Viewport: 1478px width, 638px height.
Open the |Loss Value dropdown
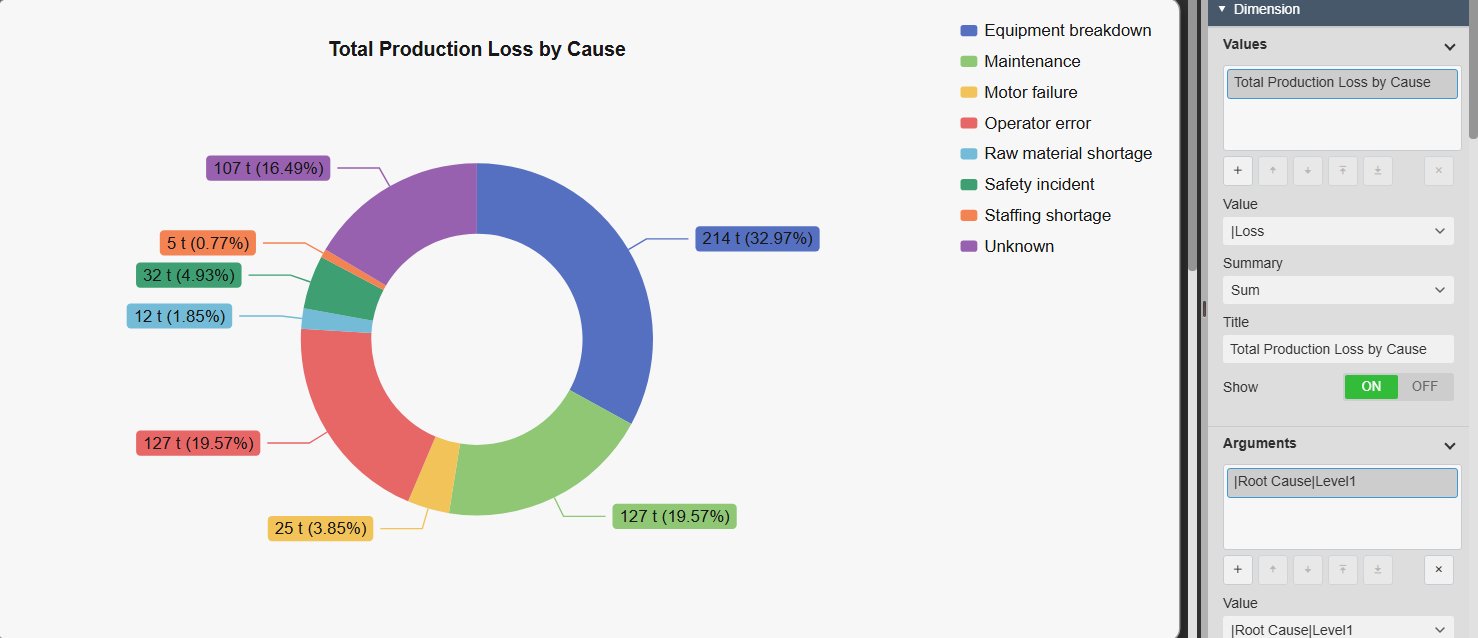(1338, 231)
